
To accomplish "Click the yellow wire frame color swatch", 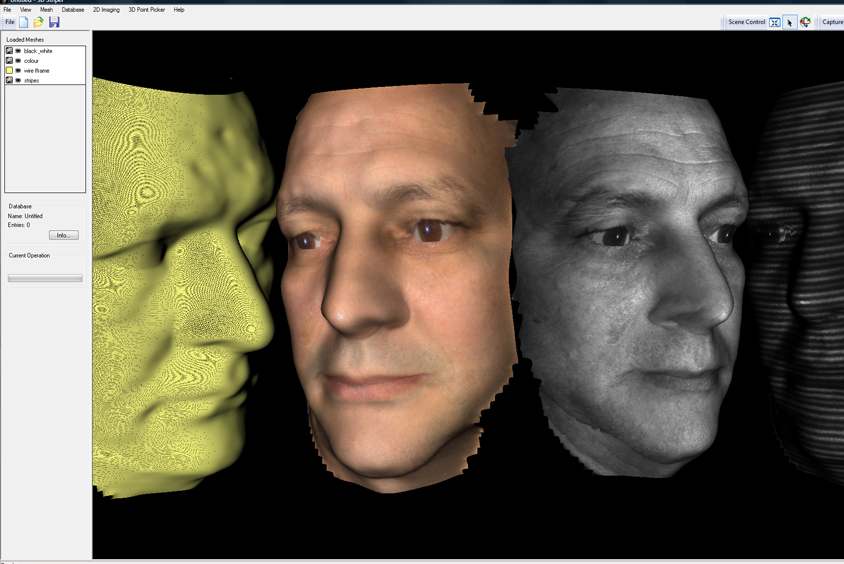I will point(10,71).
